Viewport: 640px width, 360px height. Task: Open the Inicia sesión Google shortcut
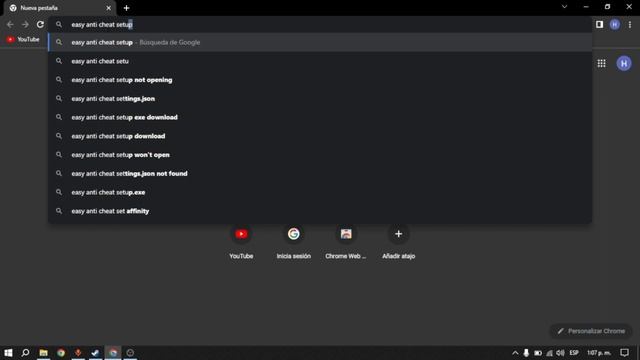pyautogui.click(x=293, y=242)
